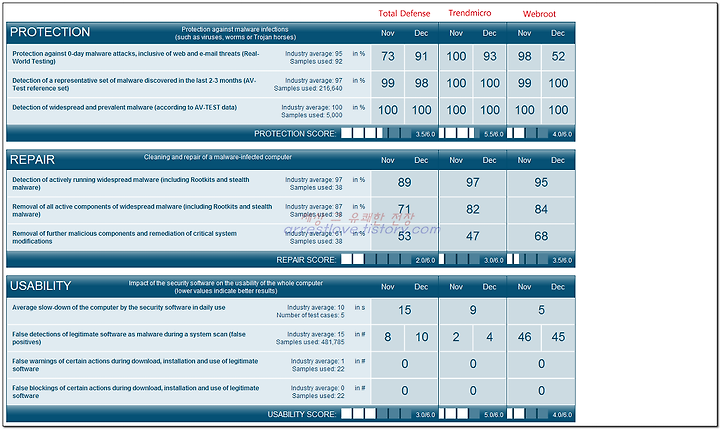This screenshot has height=429, width=720.
Task: Click "Number of test cases: 5" text
Action: [x=310, y=316]
